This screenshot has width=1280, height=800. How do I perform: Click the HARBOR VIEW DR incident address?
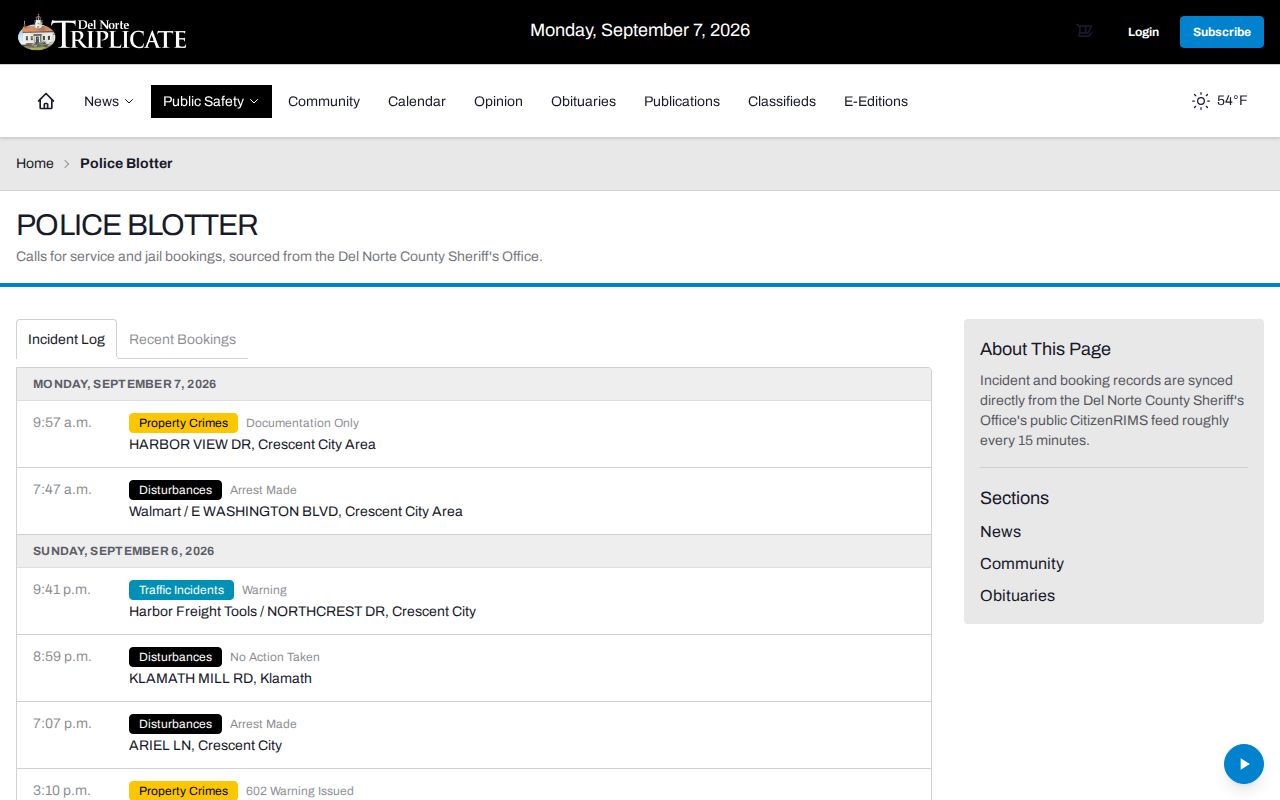[x=252, y=444]
